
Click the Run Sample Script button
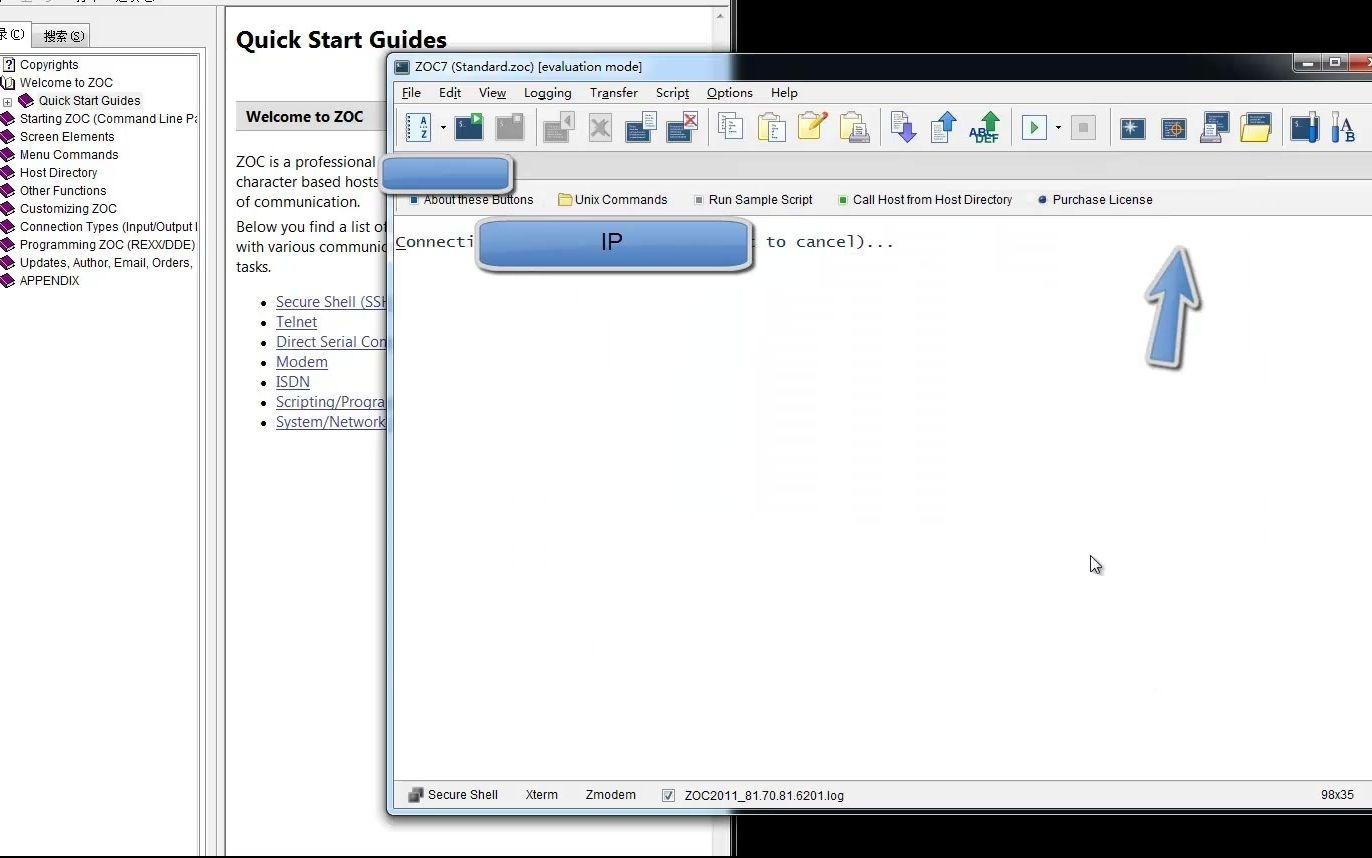753,200
